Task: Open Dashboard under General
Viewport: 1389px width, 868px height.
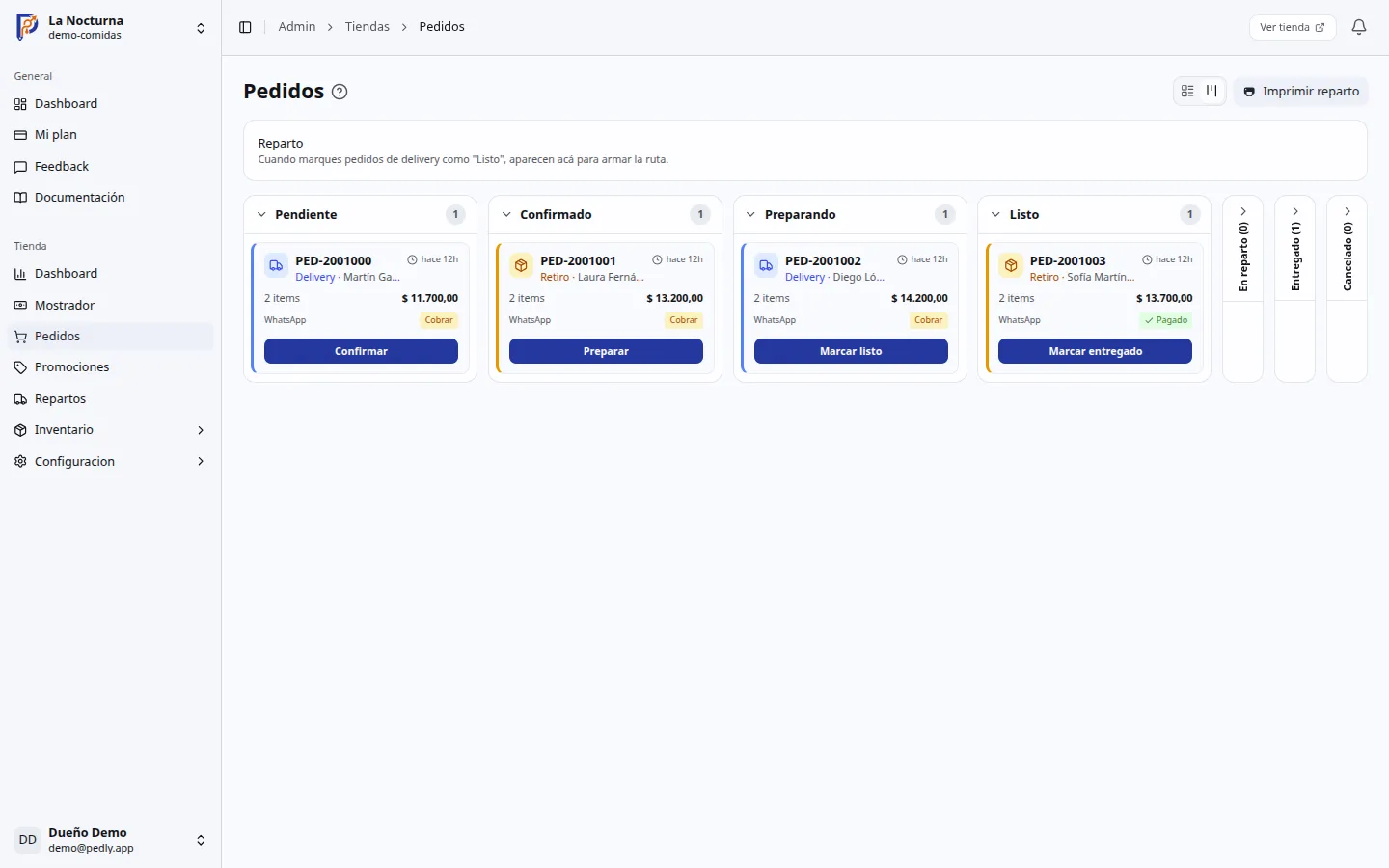Action: [111, 104]
